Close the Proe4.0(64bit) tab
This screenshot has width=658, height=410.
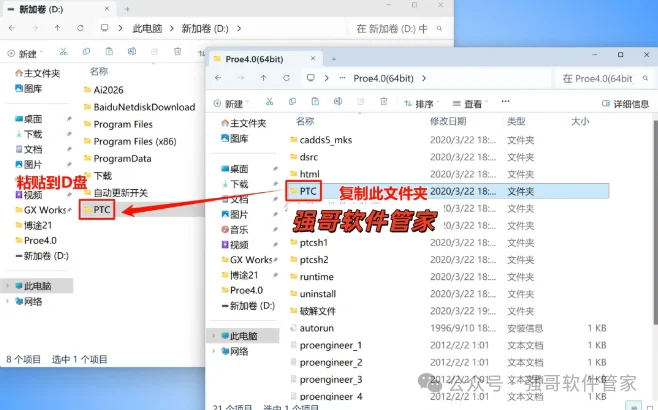[x=313, y=59]
